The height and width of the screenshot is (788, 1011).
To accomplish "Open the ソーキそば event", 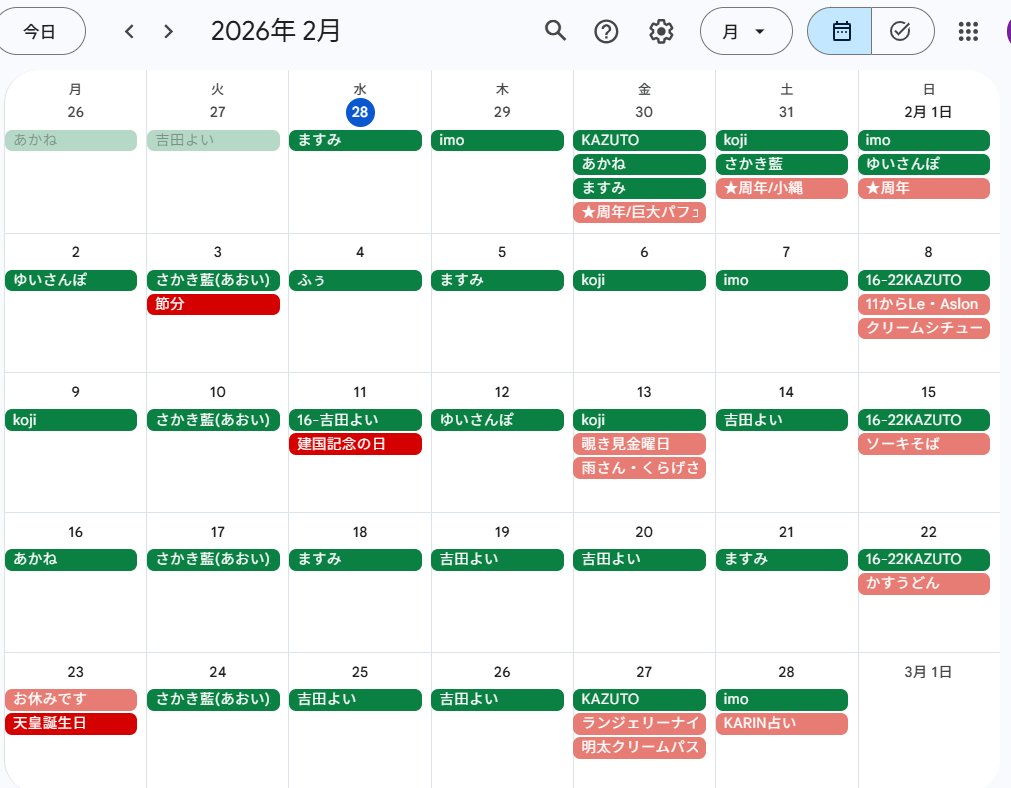I will [x=924, y=444].
